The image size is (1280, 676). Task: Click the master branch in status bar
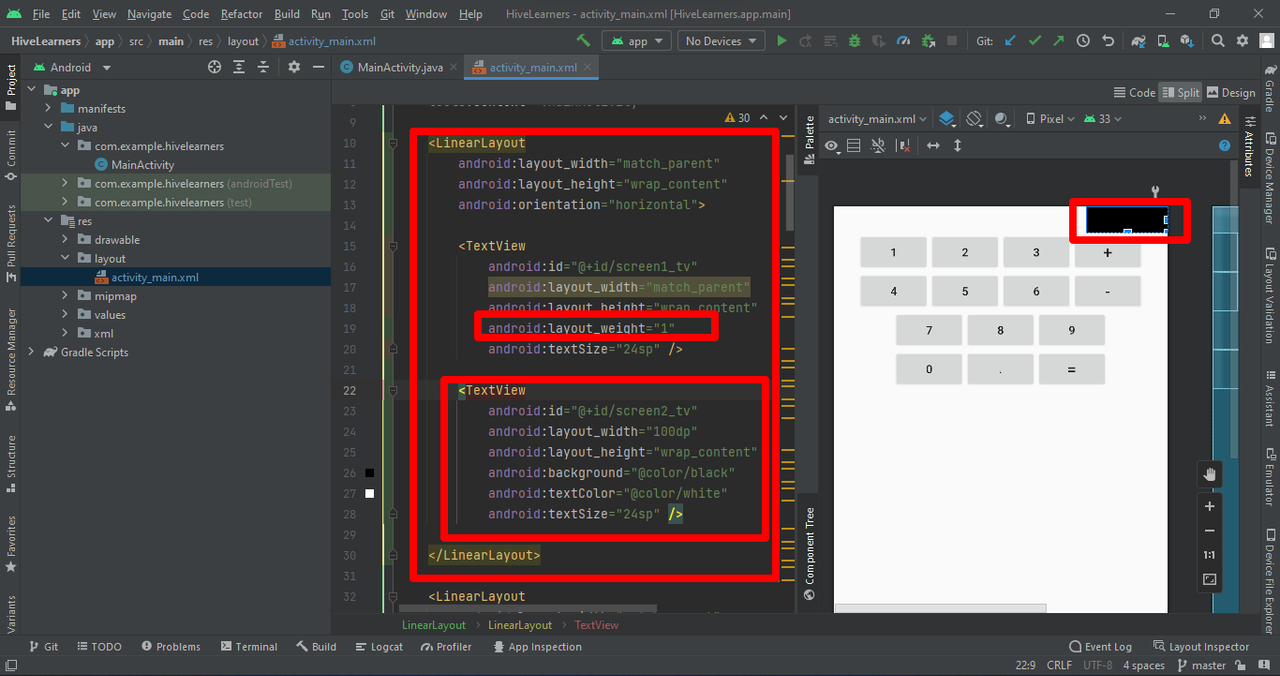point(1201,665)
